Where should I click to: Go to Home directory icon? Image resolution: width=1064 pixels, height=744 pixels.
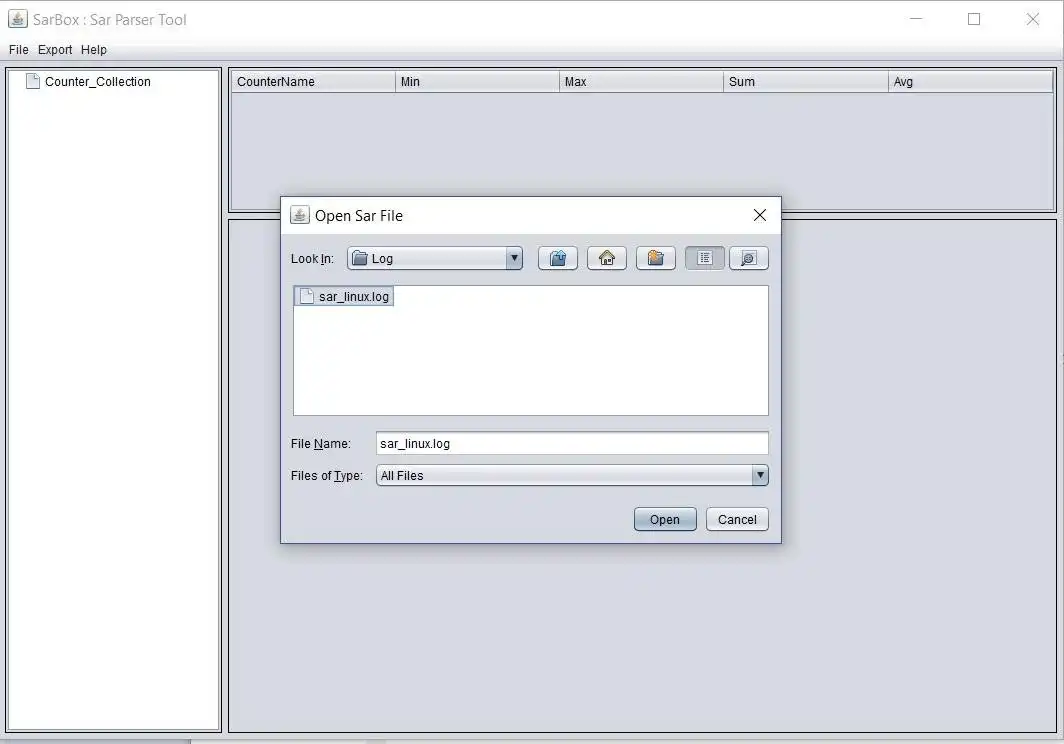pos(607,258)
